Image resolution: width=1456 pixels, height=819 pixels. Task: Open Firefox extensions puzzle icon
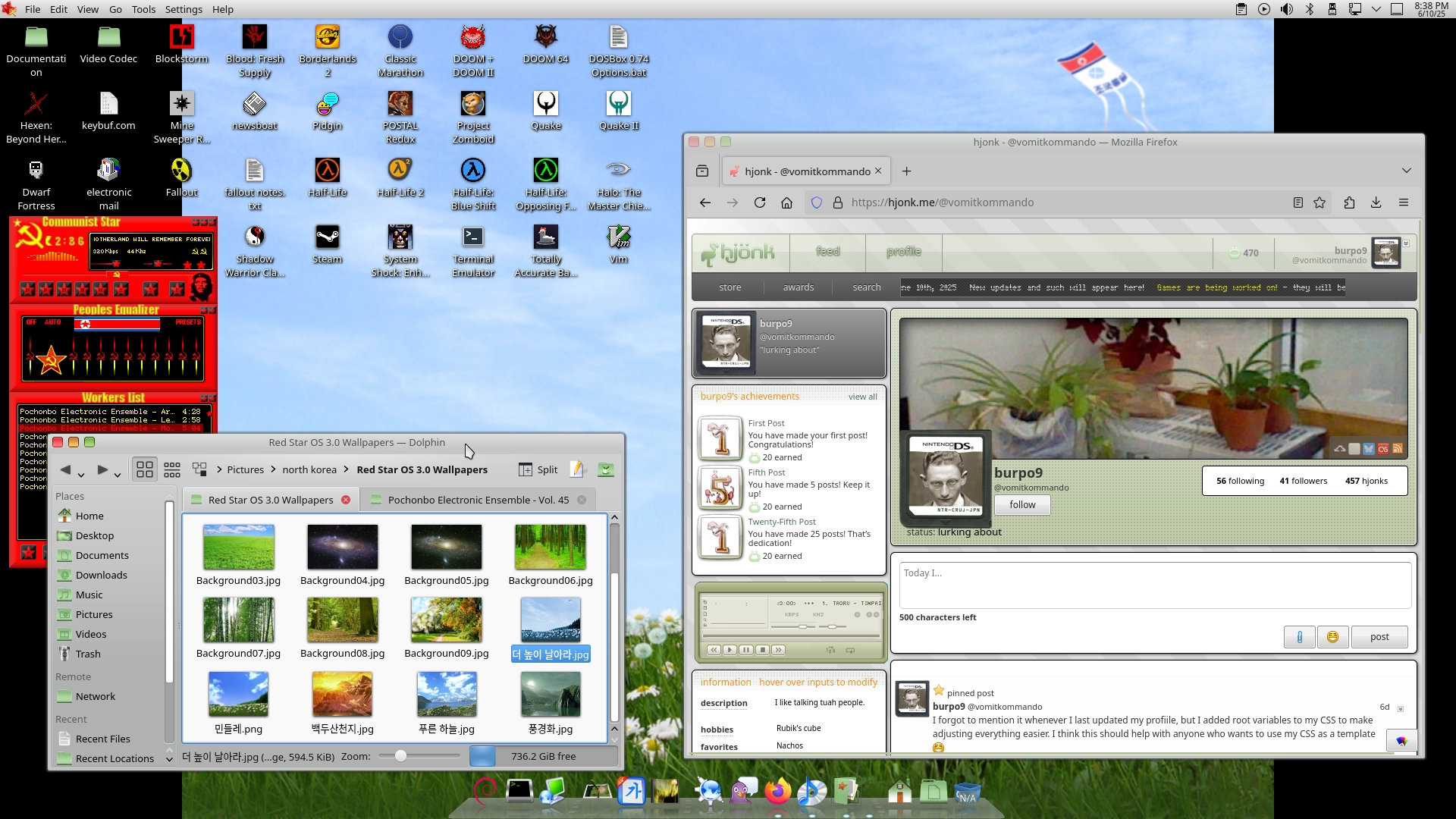(x=1349, y=202)
